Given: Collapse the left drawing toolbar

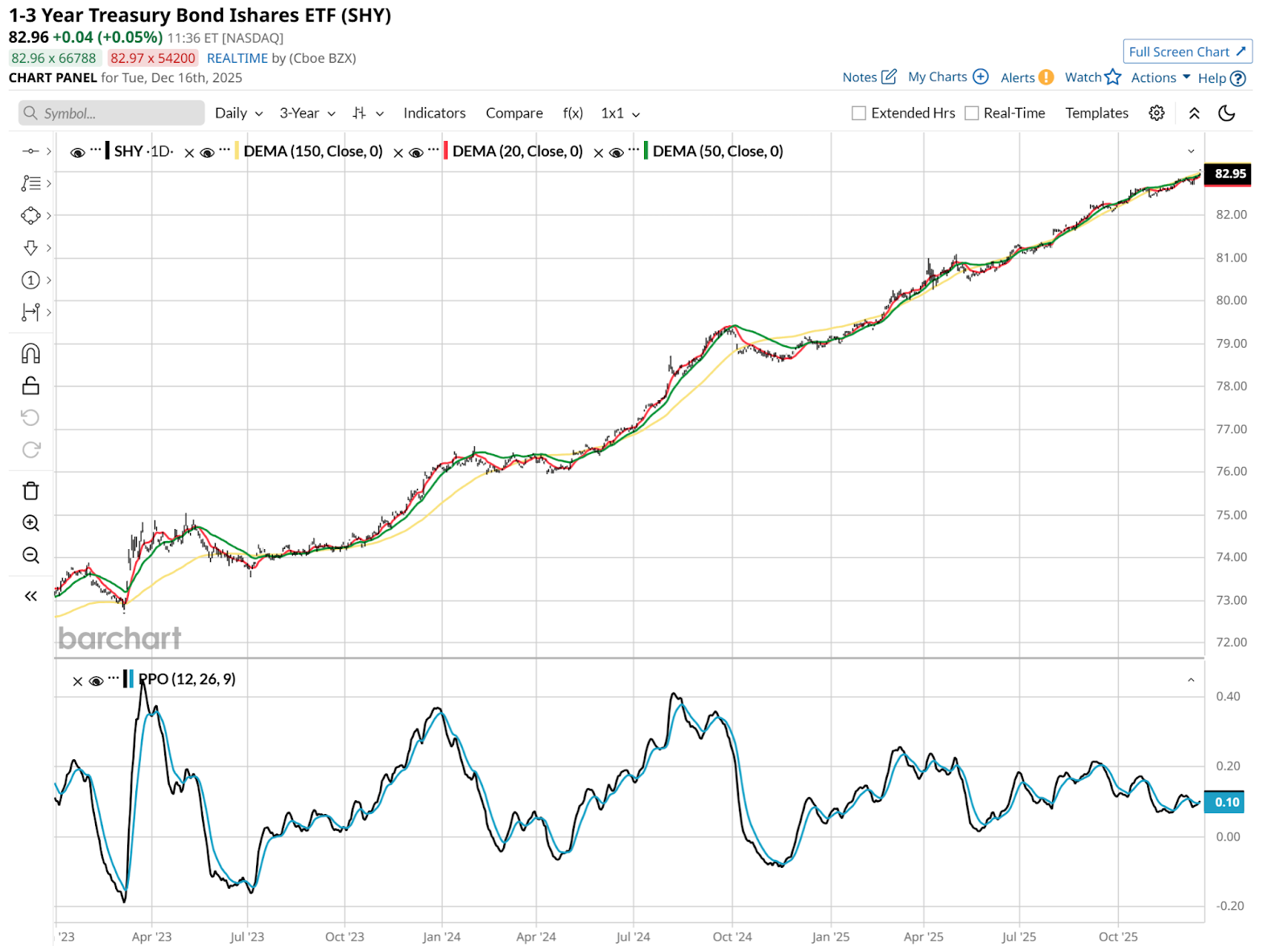Looking at the screenshot, I should [31, 597].
